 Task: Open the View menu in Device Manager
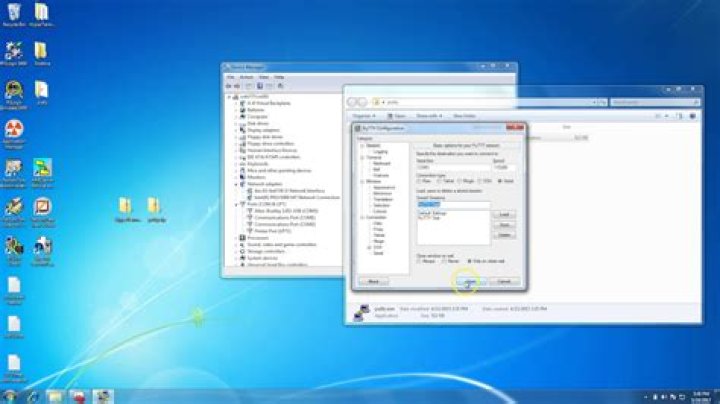(x=264, y=77)
